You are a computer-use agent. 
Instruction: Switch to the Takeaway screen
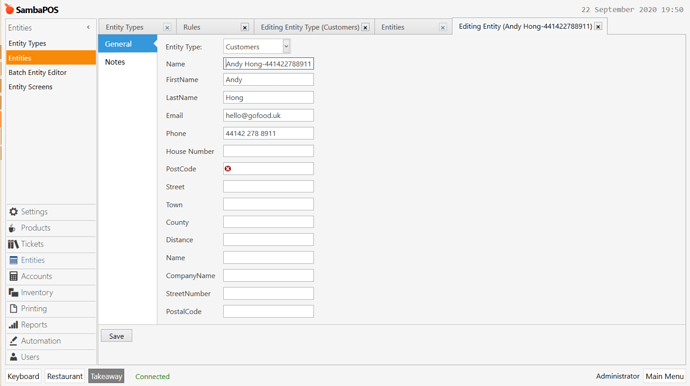coord(106,376)
